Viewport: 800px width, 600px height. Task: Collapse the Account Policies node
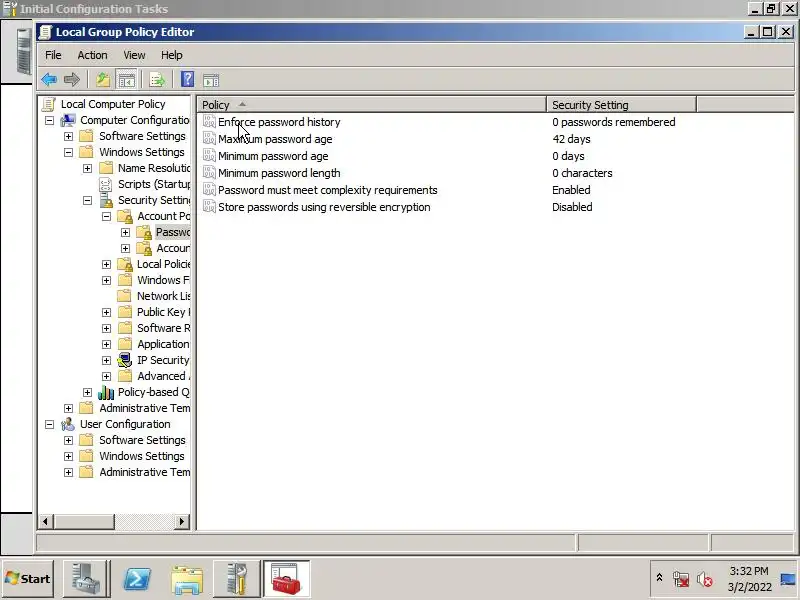click(x=106, y=216)
